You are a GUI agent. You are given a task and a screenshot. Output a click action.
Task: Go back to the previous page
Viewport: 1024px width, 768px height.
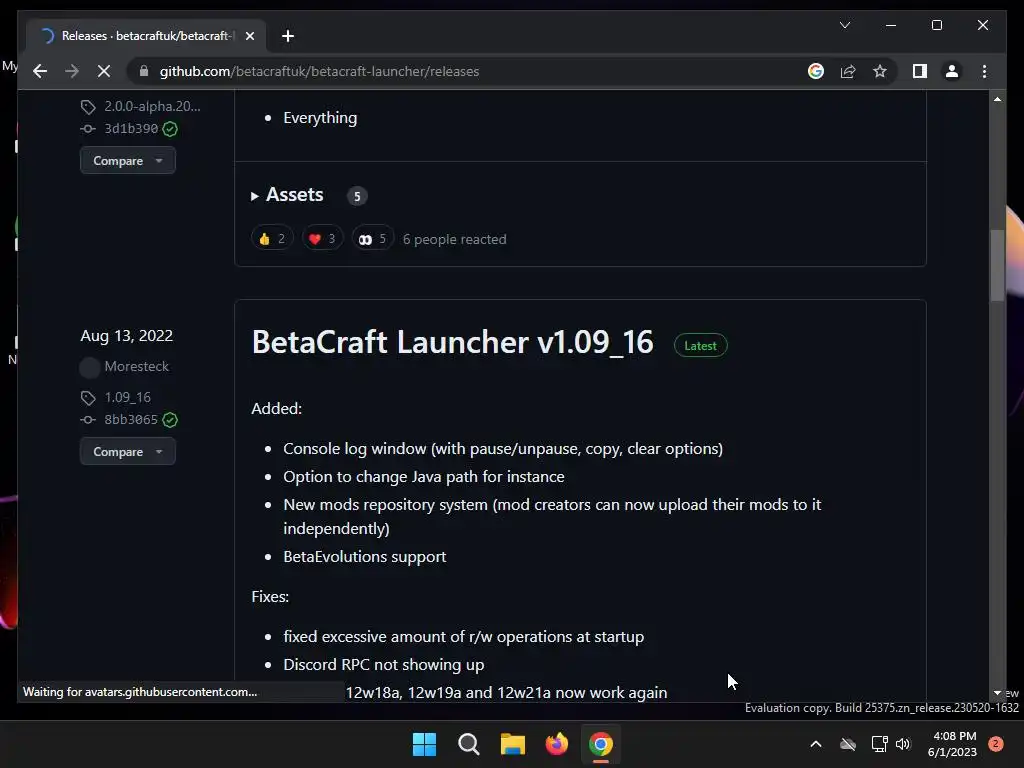(x=40, y=71)
